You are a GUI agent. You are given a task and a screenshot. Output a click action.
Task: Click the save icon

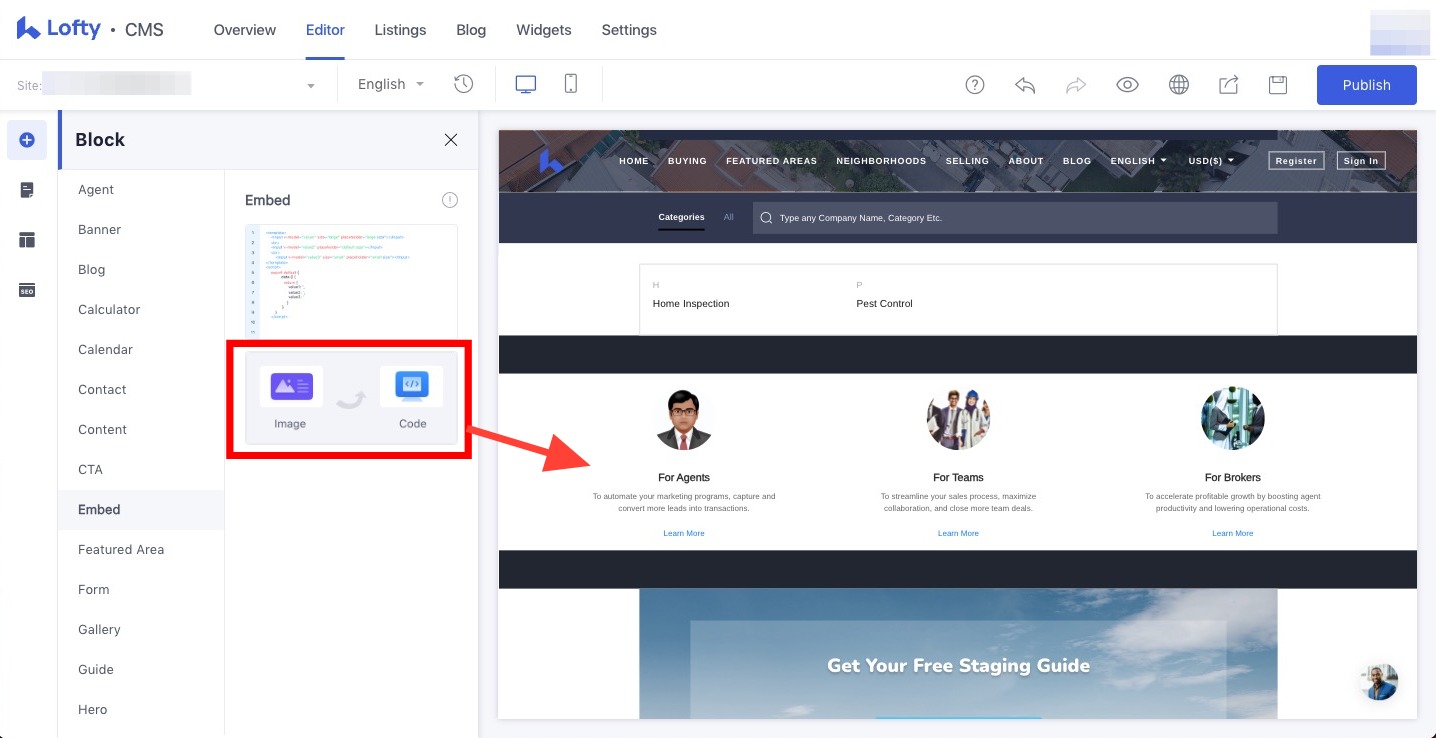(x=1278, y=84)
